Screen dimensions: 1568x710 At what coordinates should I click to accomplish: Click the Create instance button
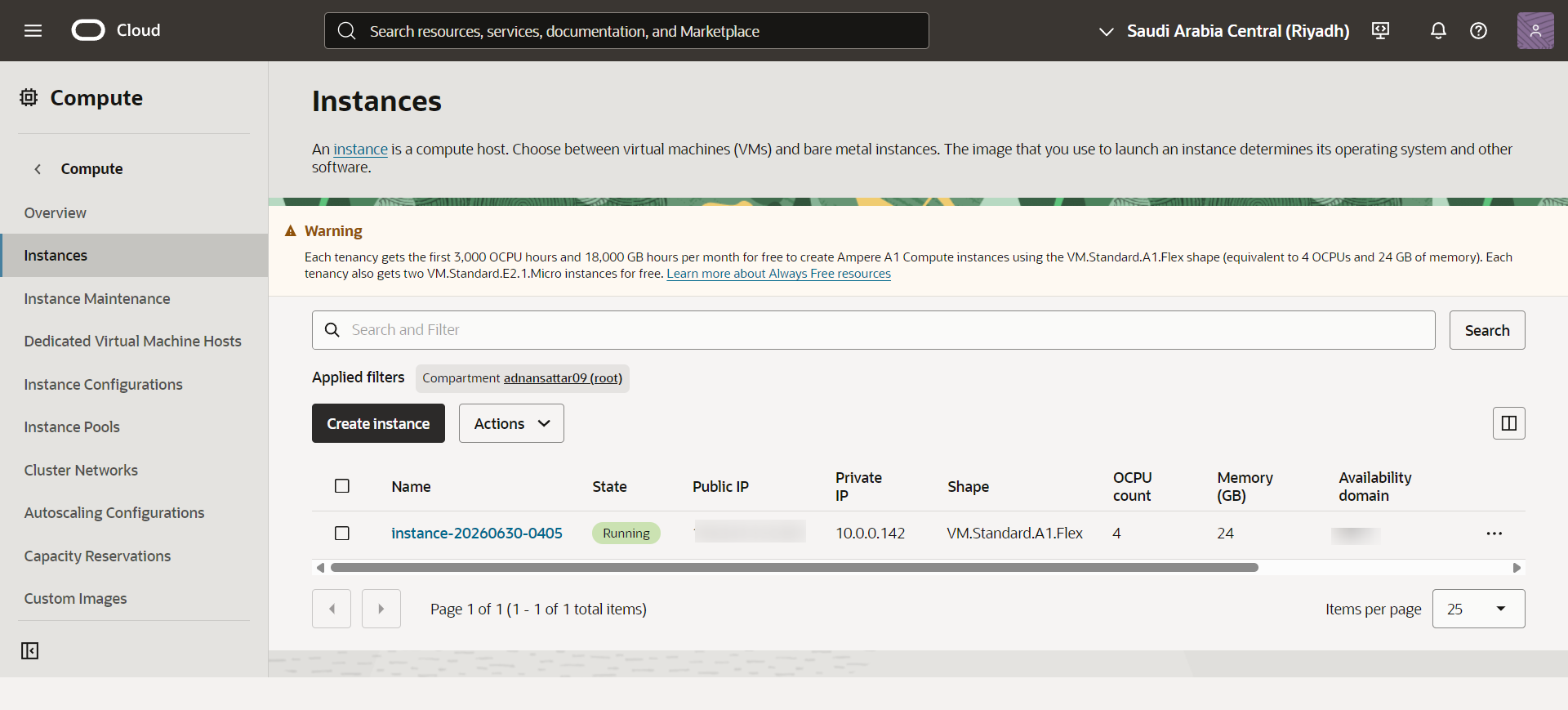click(378, 423)
